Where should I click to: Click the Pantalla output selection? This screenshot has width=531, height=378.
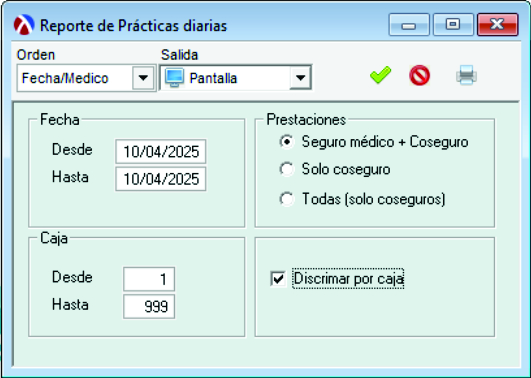(213, 78)
